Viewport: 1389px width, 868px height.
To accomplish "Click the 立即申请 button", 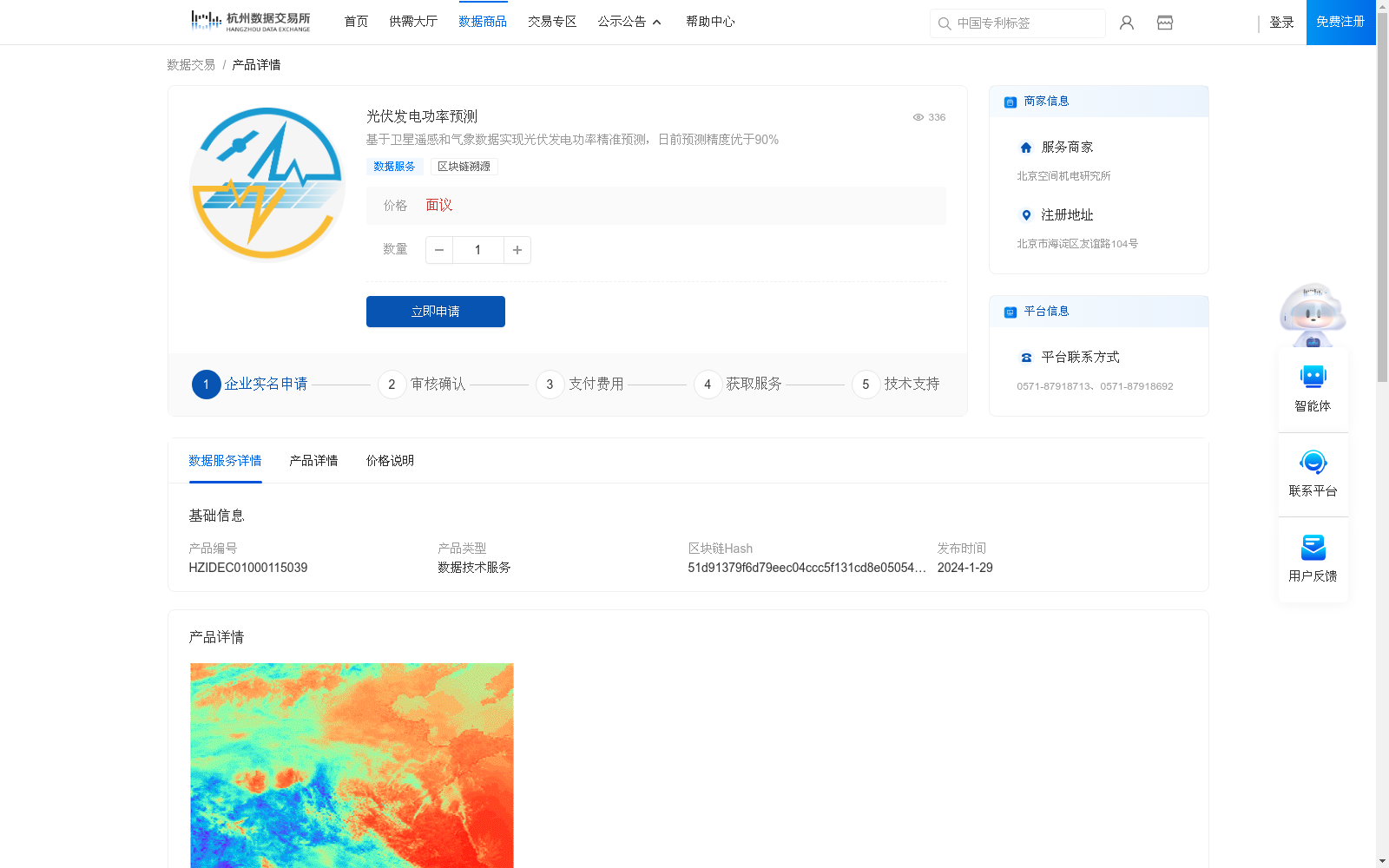I will coord(436,312).
